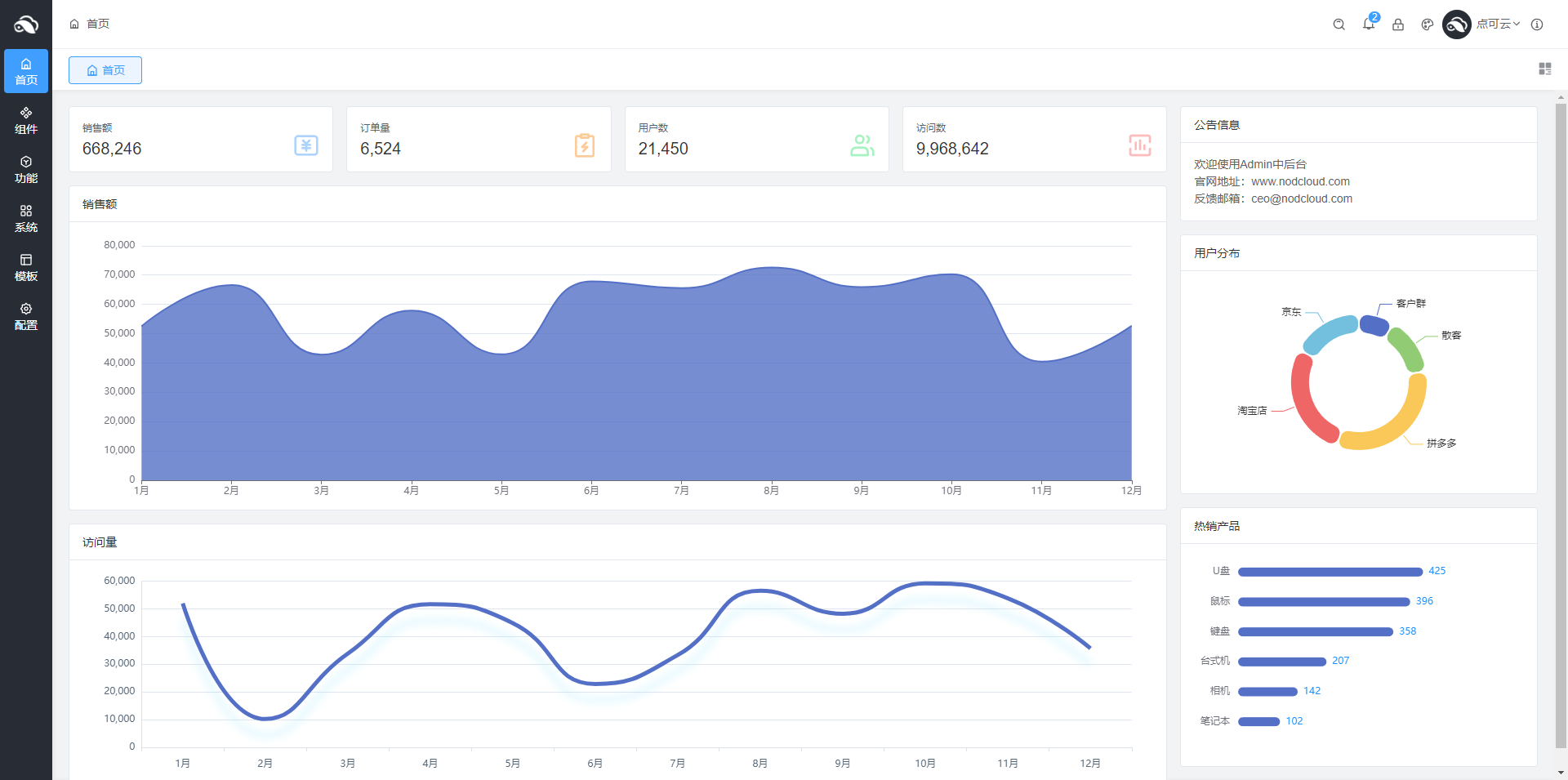The height and width of the screenshot is (780, 1568).
Task: Open the 系统 sidebar menu
Action: pos(26,218)
